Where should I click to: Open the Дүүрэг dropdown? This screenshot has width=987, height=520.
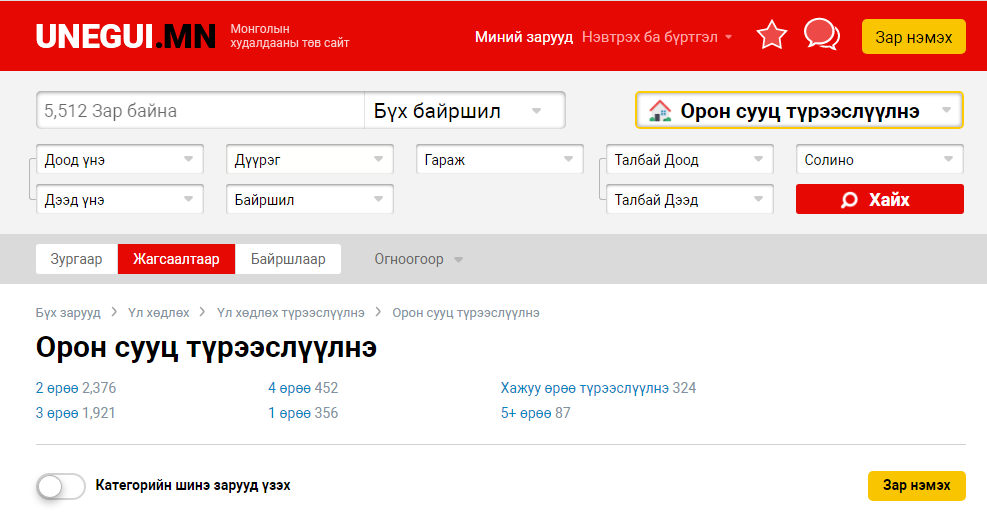309,160
